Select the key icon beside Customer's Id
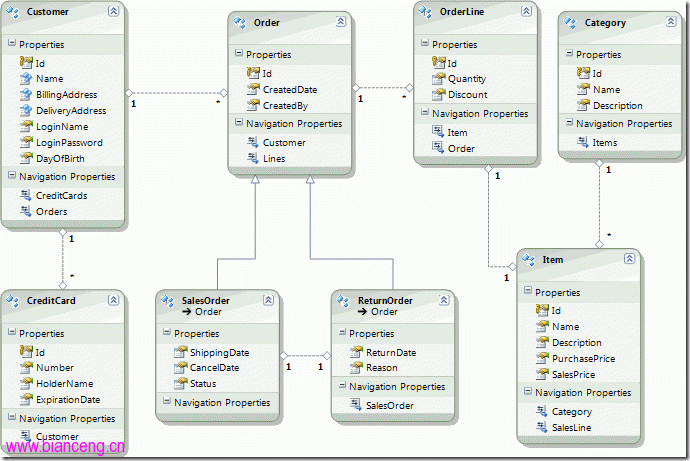Viewport: 690px width, 461px height. tap(26, 62)
